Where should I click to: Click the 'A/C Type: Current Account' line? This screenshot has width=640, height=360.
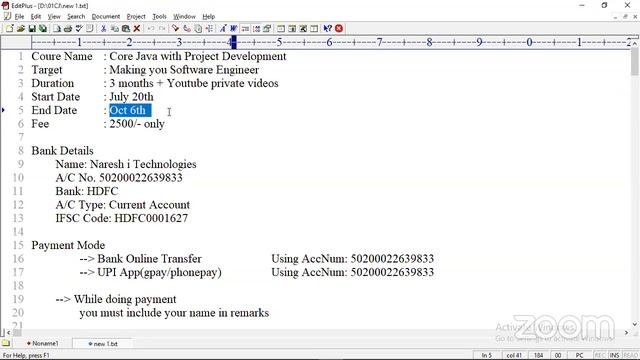click(122, 204)
